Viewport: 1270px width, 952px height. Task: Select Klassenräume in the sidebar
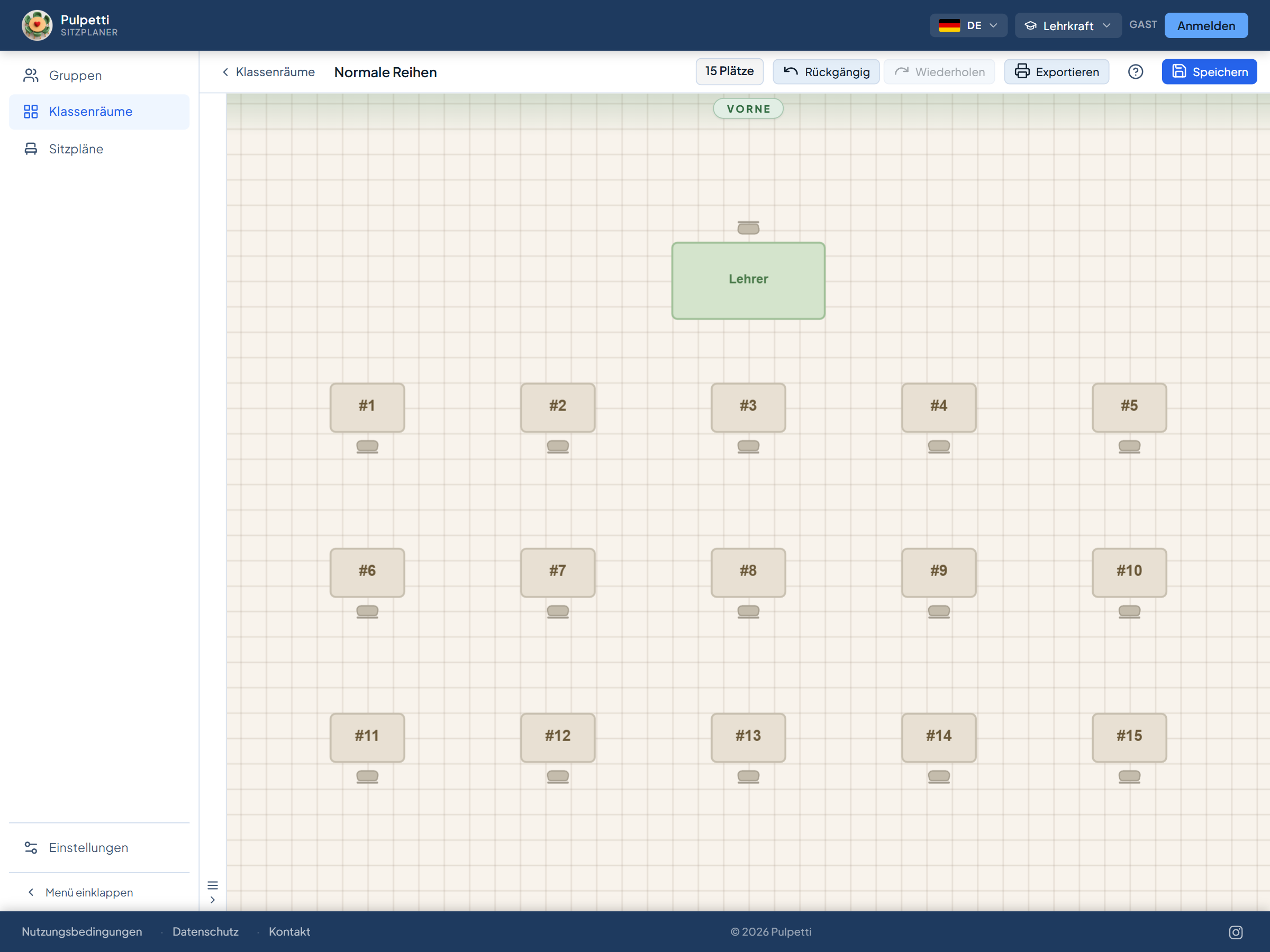[99, 111]
